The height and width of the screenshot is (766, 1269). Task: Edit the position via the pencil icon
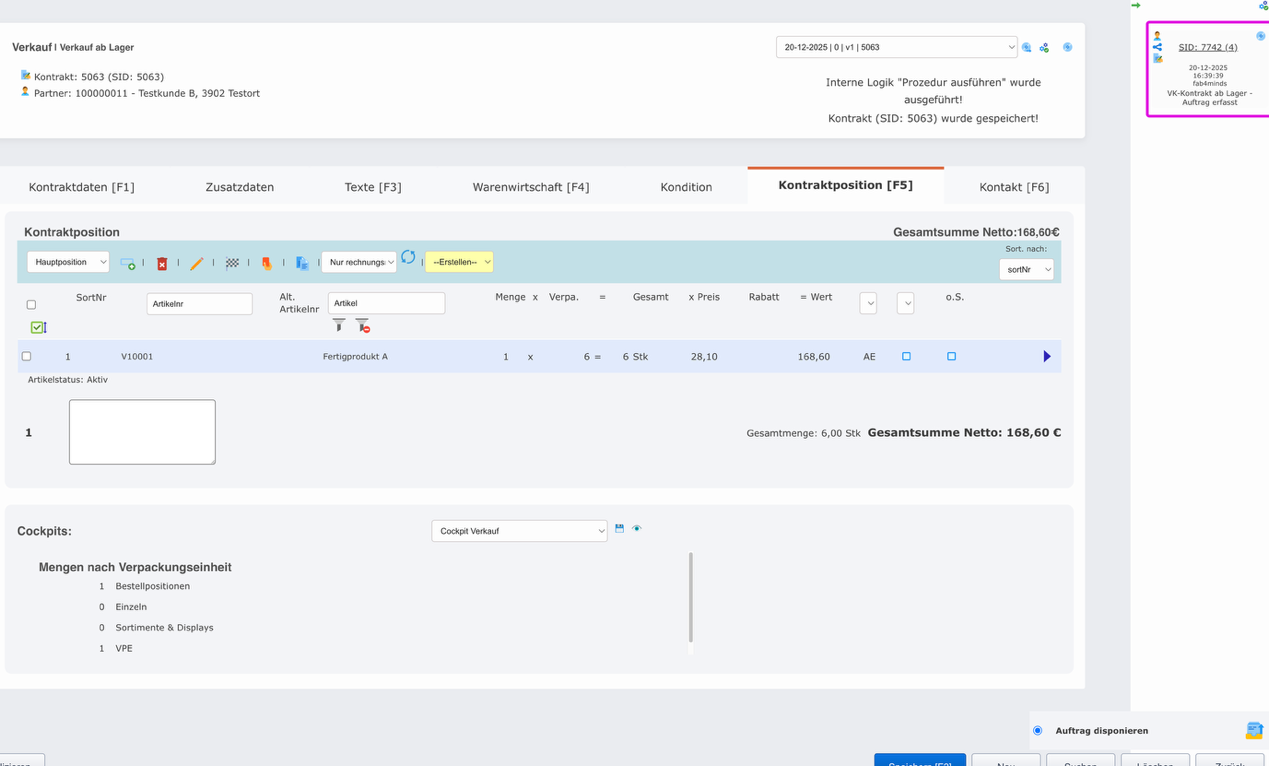[197, 262]
